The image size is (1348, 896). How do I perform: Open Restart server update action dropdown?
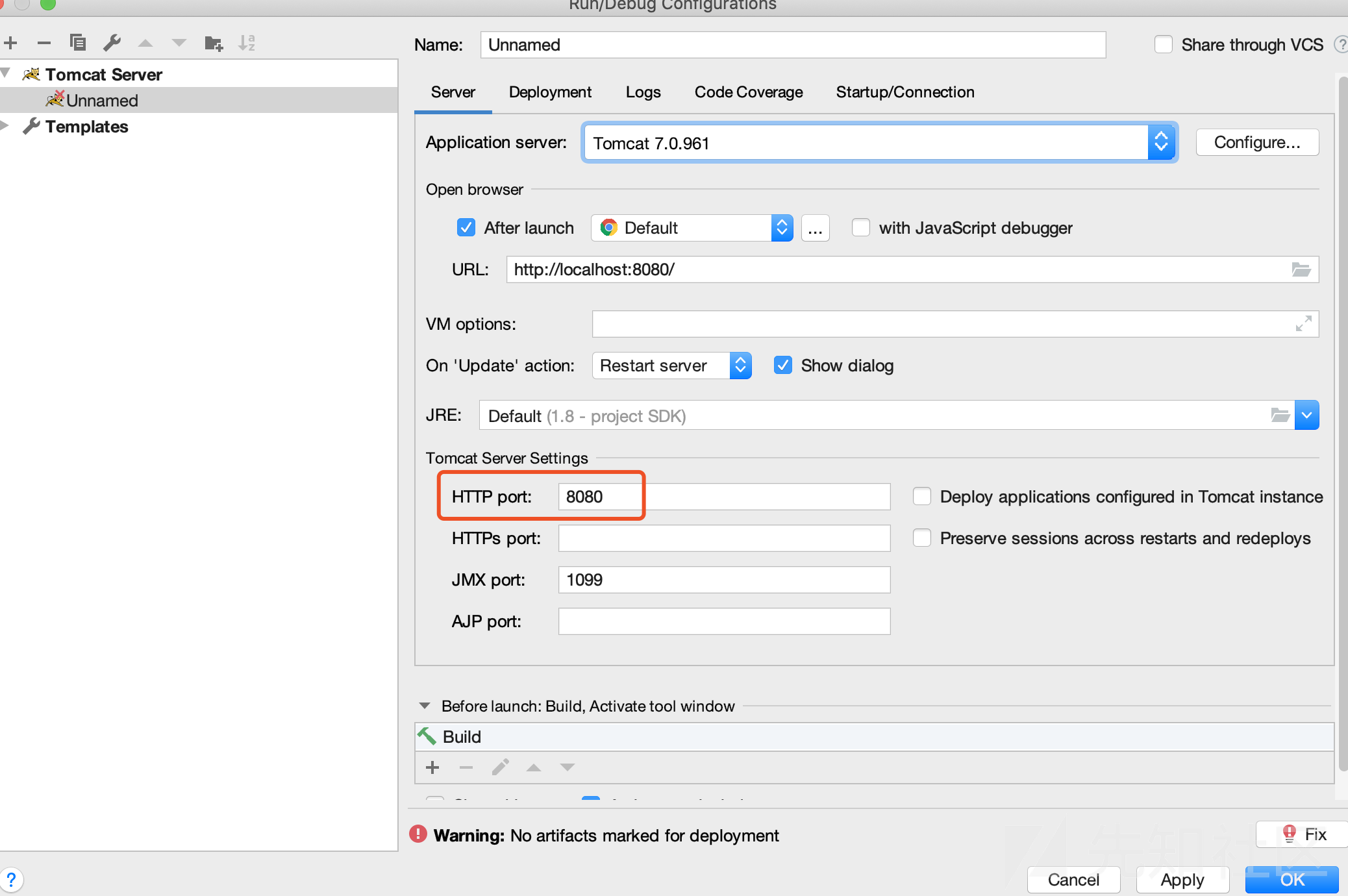[x=672, y=366]
